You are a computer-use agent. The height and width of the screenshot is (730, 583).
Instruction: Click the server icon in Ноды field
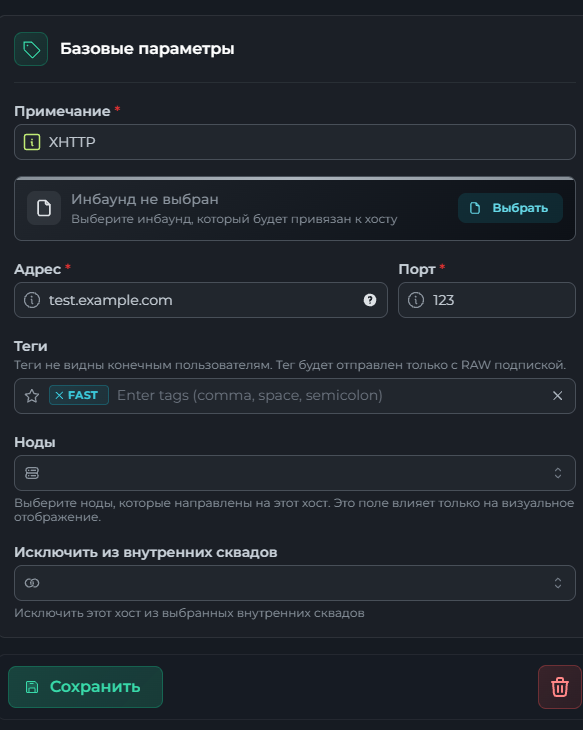point(32,473)
